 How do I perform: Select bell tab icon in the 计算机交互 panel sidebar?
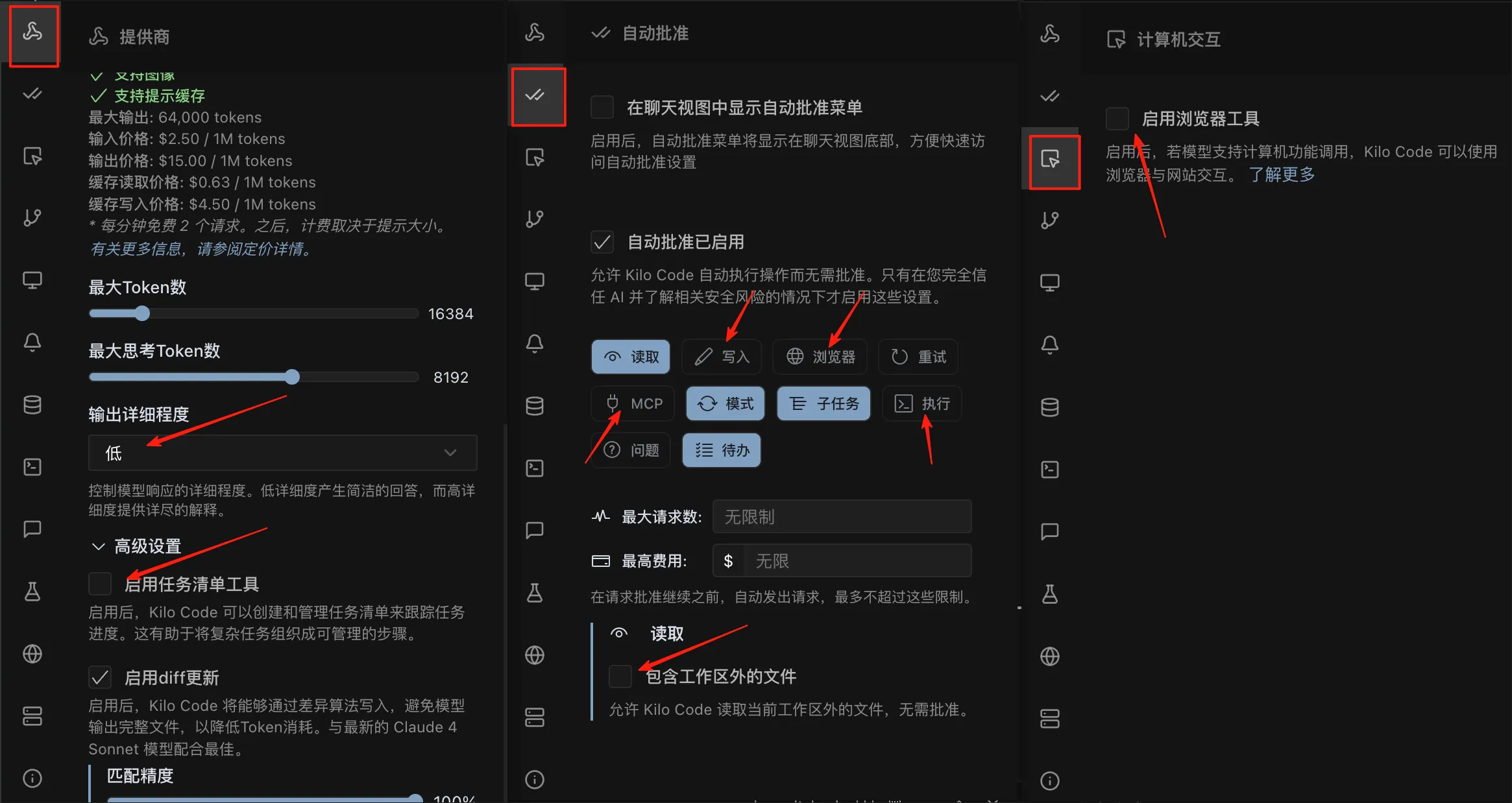(x=1050, y=345)
